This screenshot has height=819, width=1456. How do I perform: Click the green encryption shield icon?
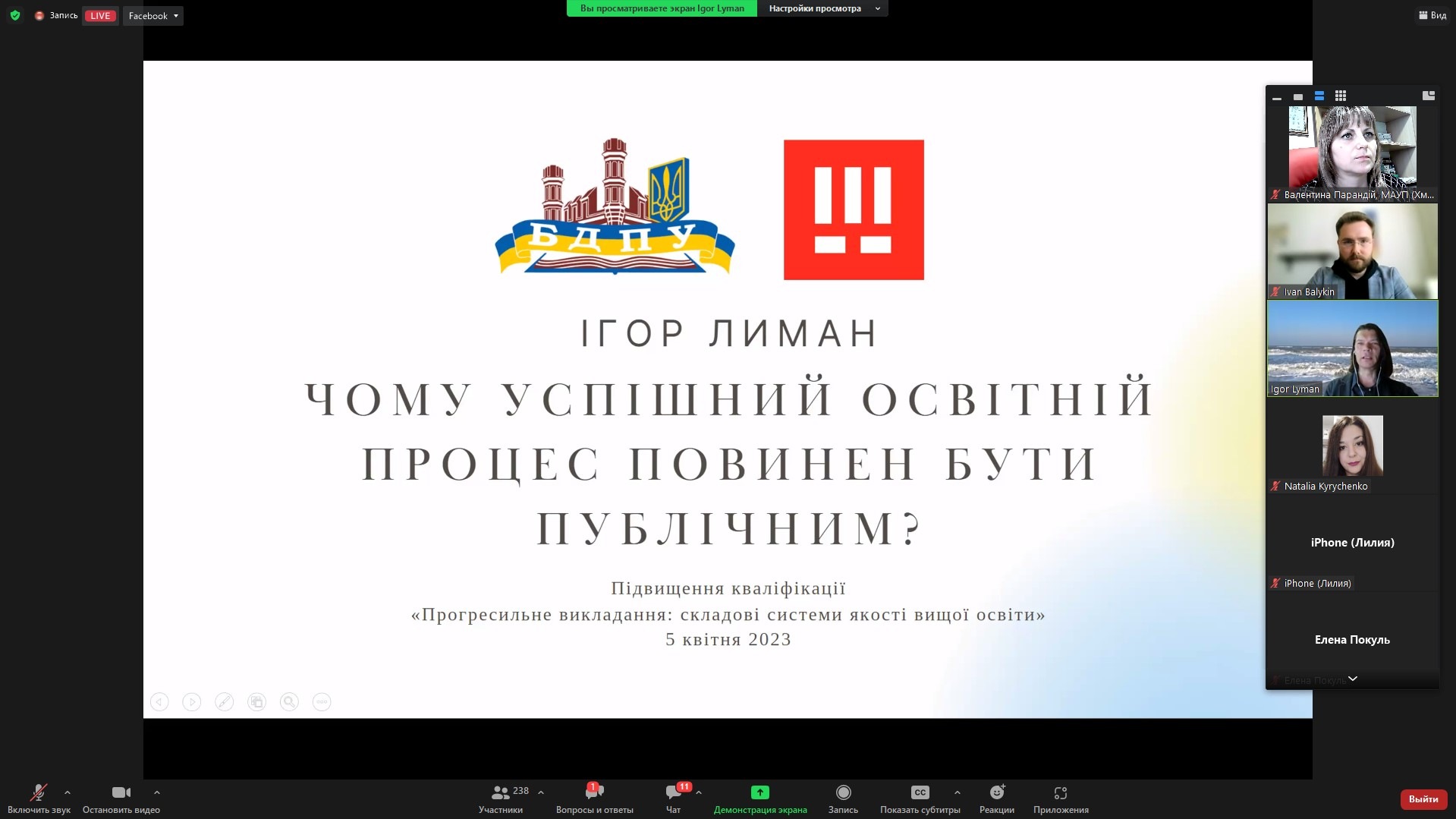pyautogui.click(x=15, y=15)
